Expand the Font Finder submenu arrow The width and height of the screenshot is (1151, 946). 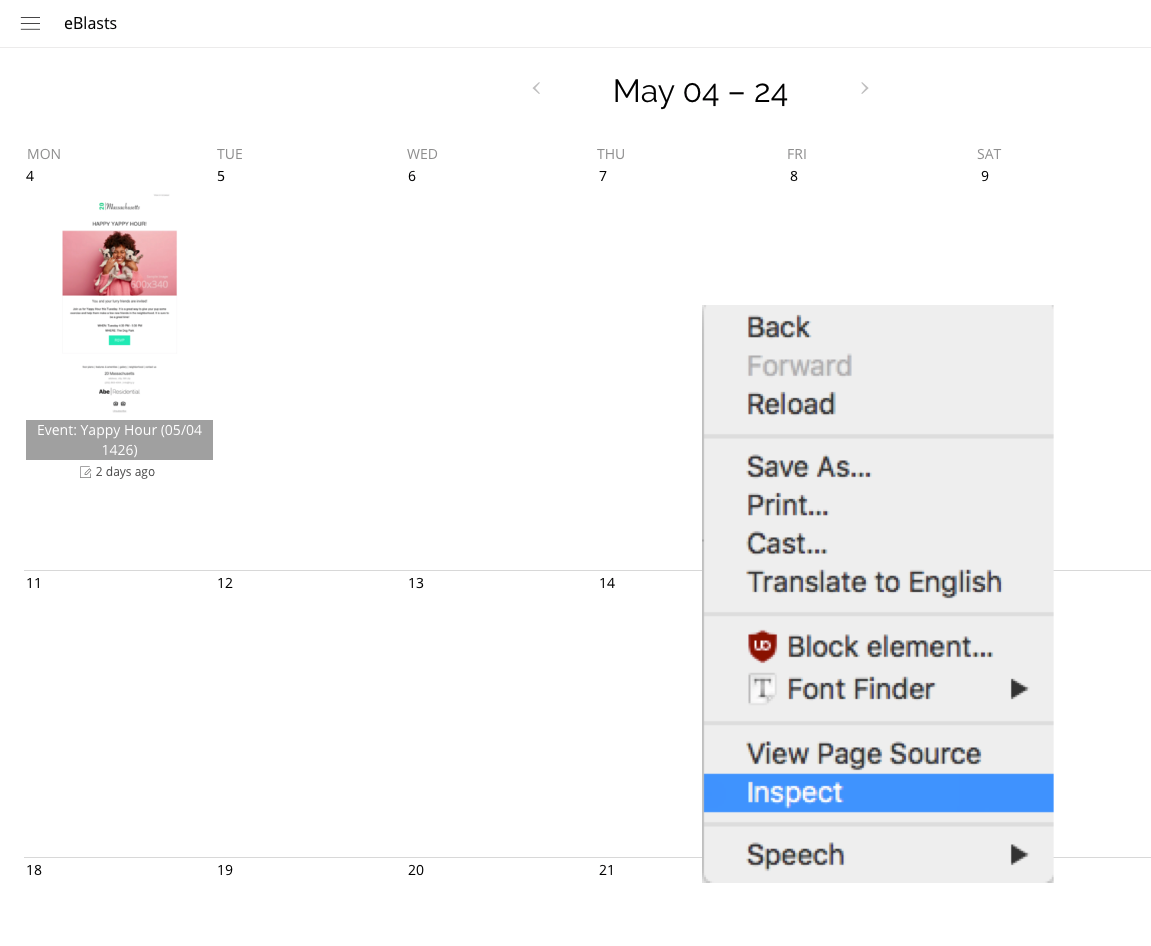click(x=1018, y=689)
